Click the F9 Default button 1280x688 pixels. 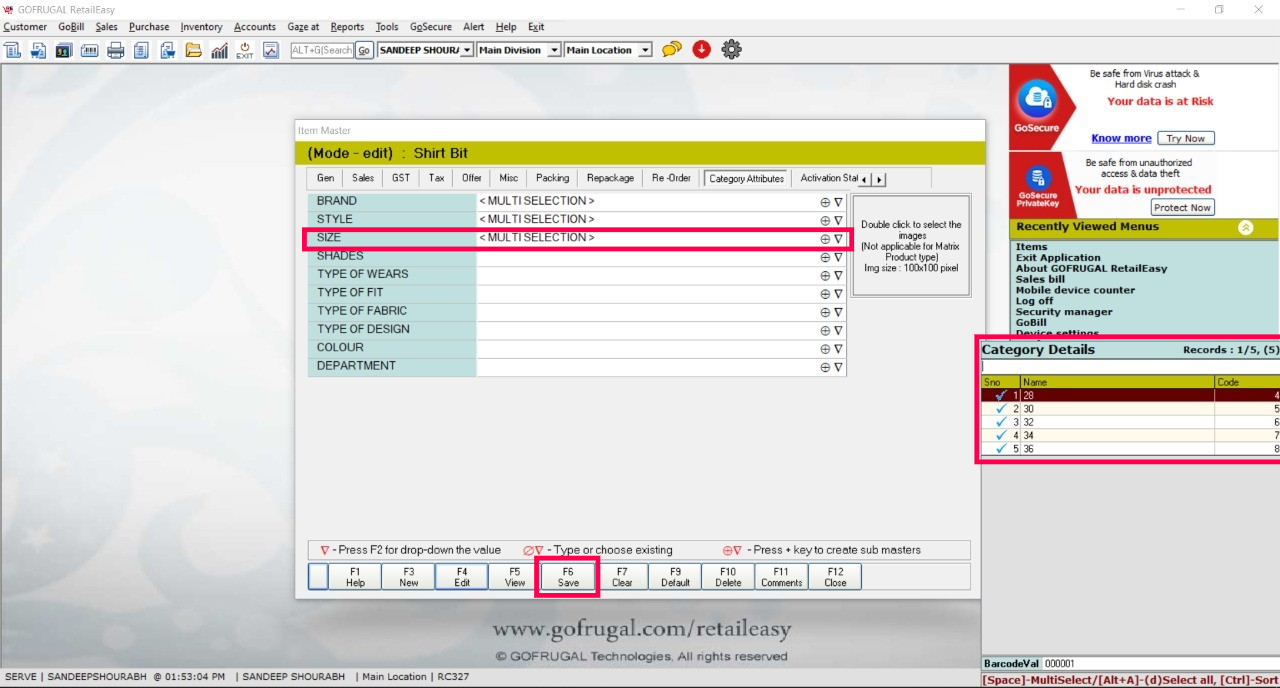pyautogui.click(x=675, y=577)
